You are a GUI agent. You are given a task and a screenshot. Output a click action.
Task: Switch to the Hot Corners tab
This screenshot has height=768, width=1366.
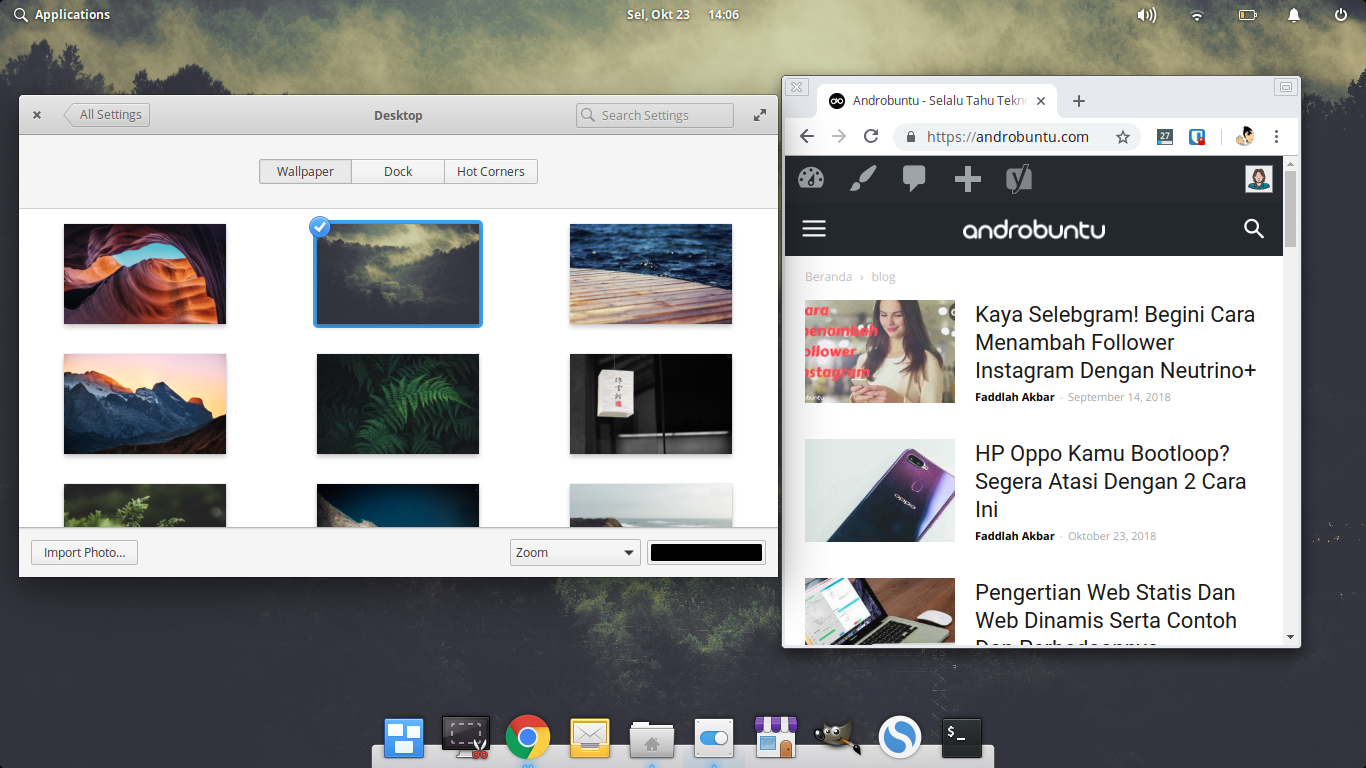pyautogui.click(x=491, y=171)
